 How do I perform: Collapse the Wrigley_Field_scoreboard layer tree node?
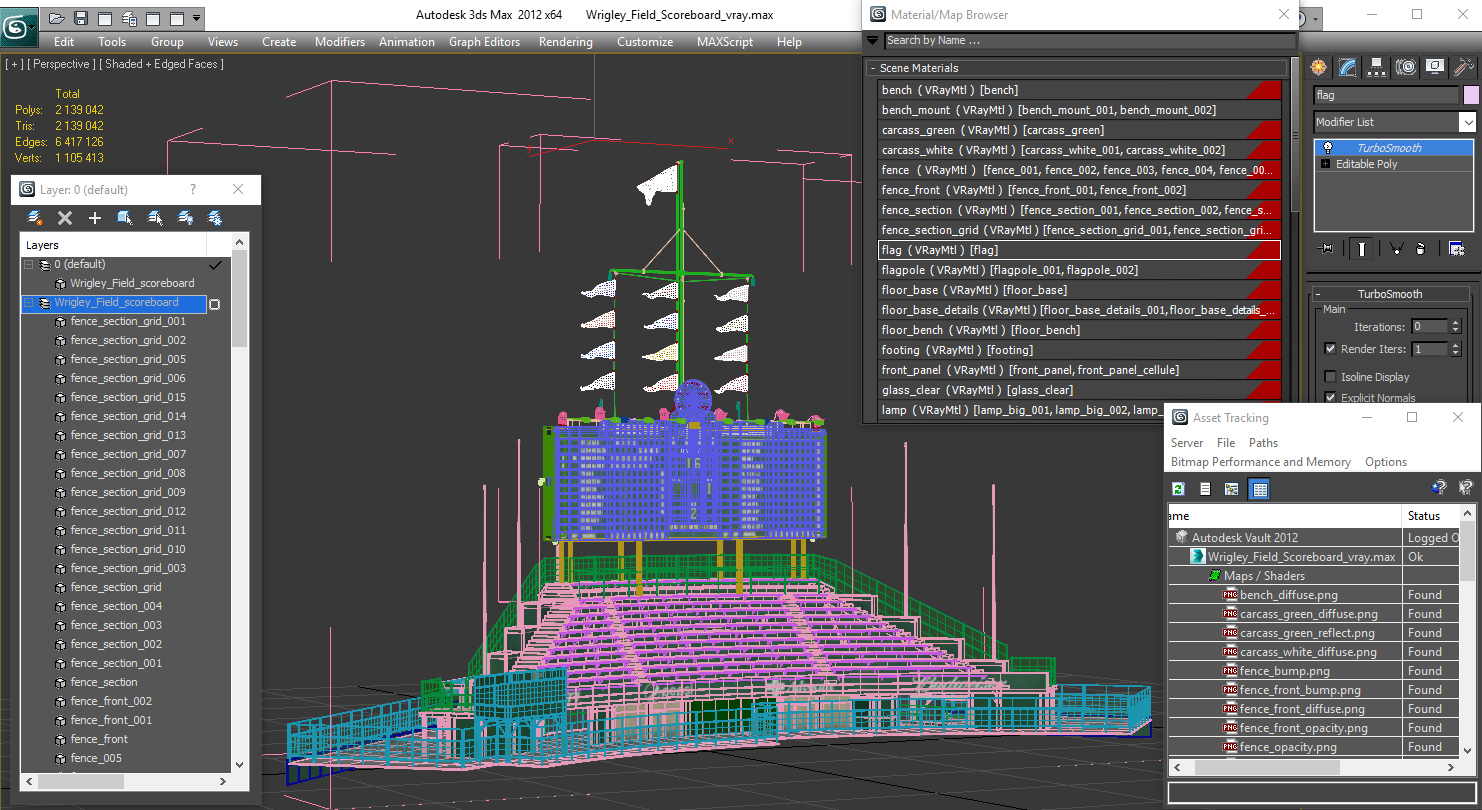pos(28,303)
